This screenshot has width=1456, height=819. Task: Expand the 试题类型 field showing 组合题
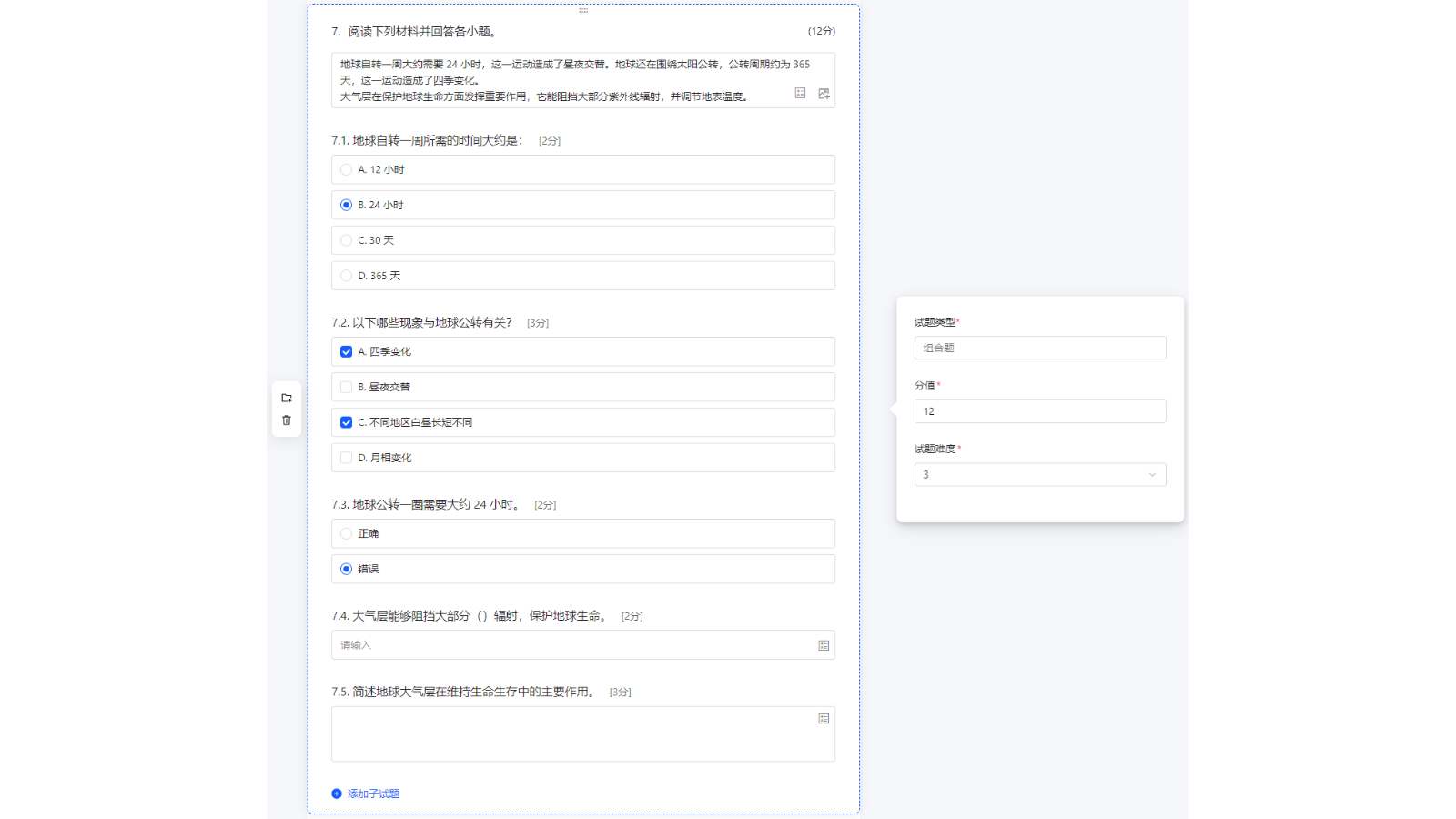click(x=1040, y=348)
